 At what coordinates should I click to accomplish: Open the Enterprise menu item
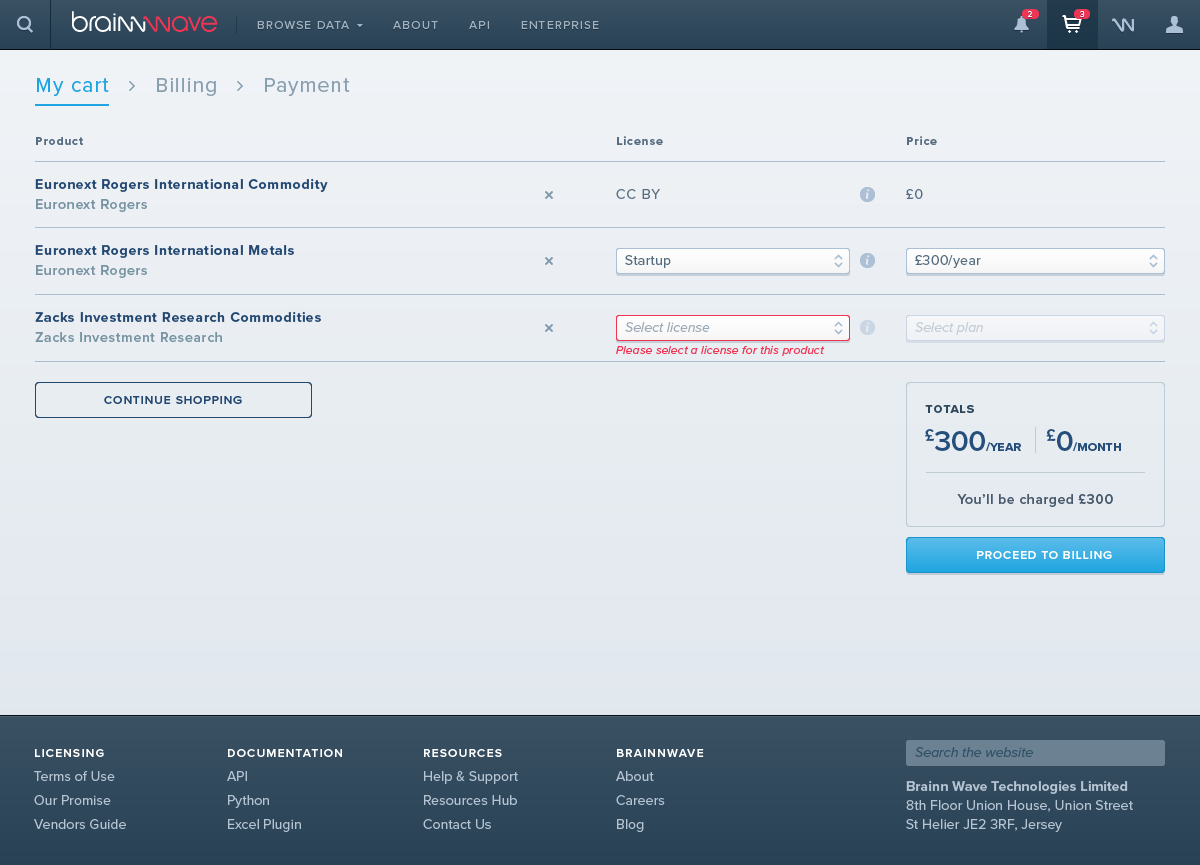[x=560, y=25]
